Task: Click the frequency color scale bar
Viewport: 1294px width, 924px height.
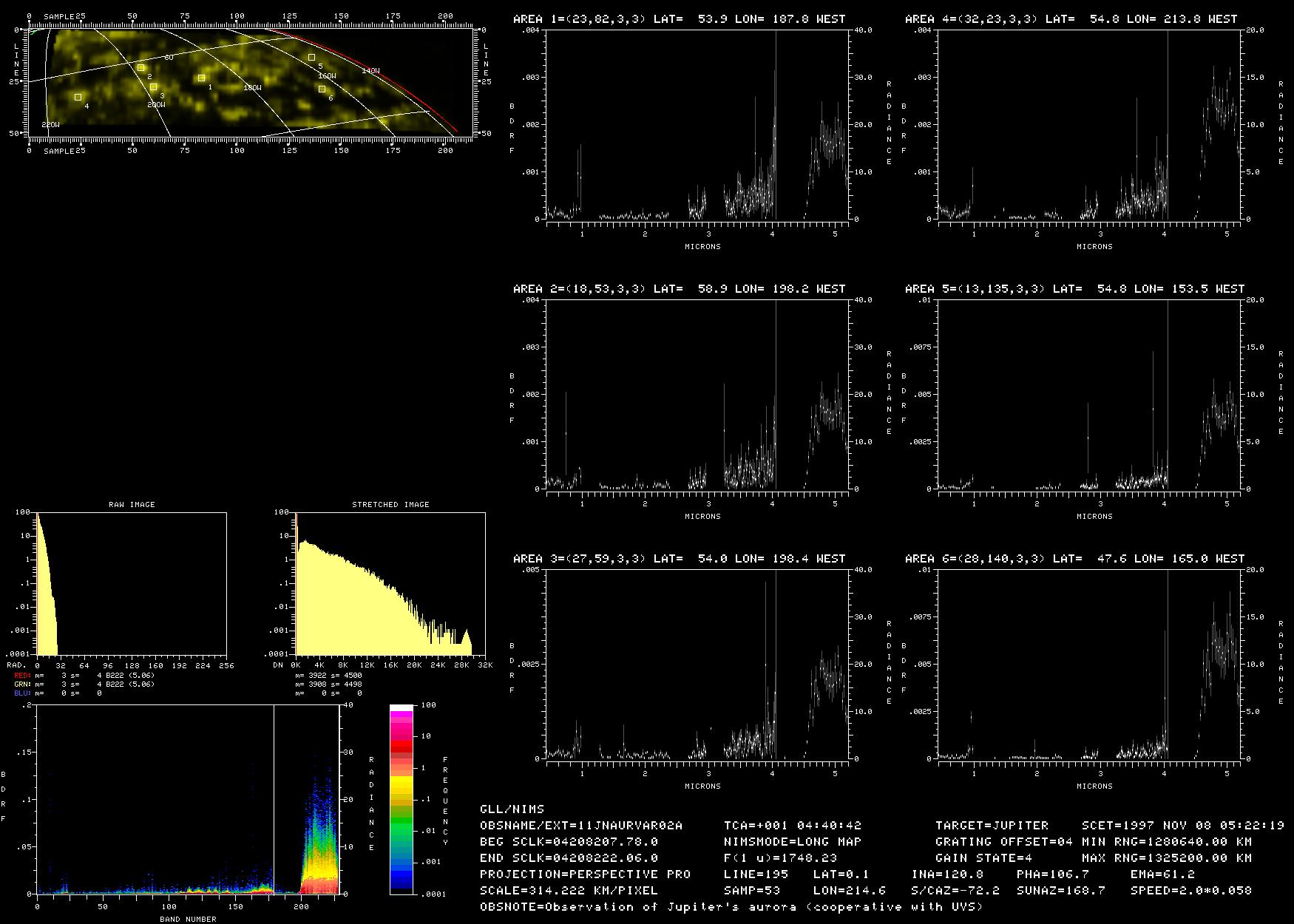Action: [402, 799]
